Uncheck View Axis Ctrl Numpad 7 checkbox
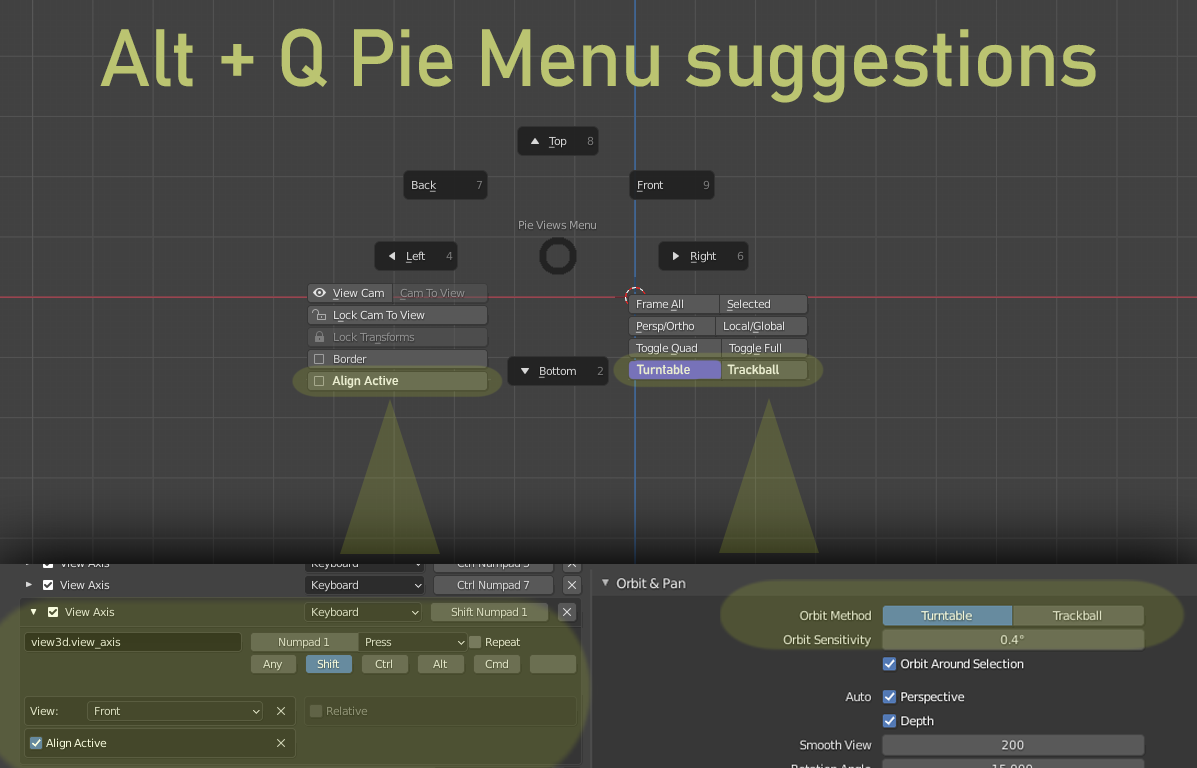The height and width of the screenshot is (768, 1197). pyautogui.click(x=48, y=585)
